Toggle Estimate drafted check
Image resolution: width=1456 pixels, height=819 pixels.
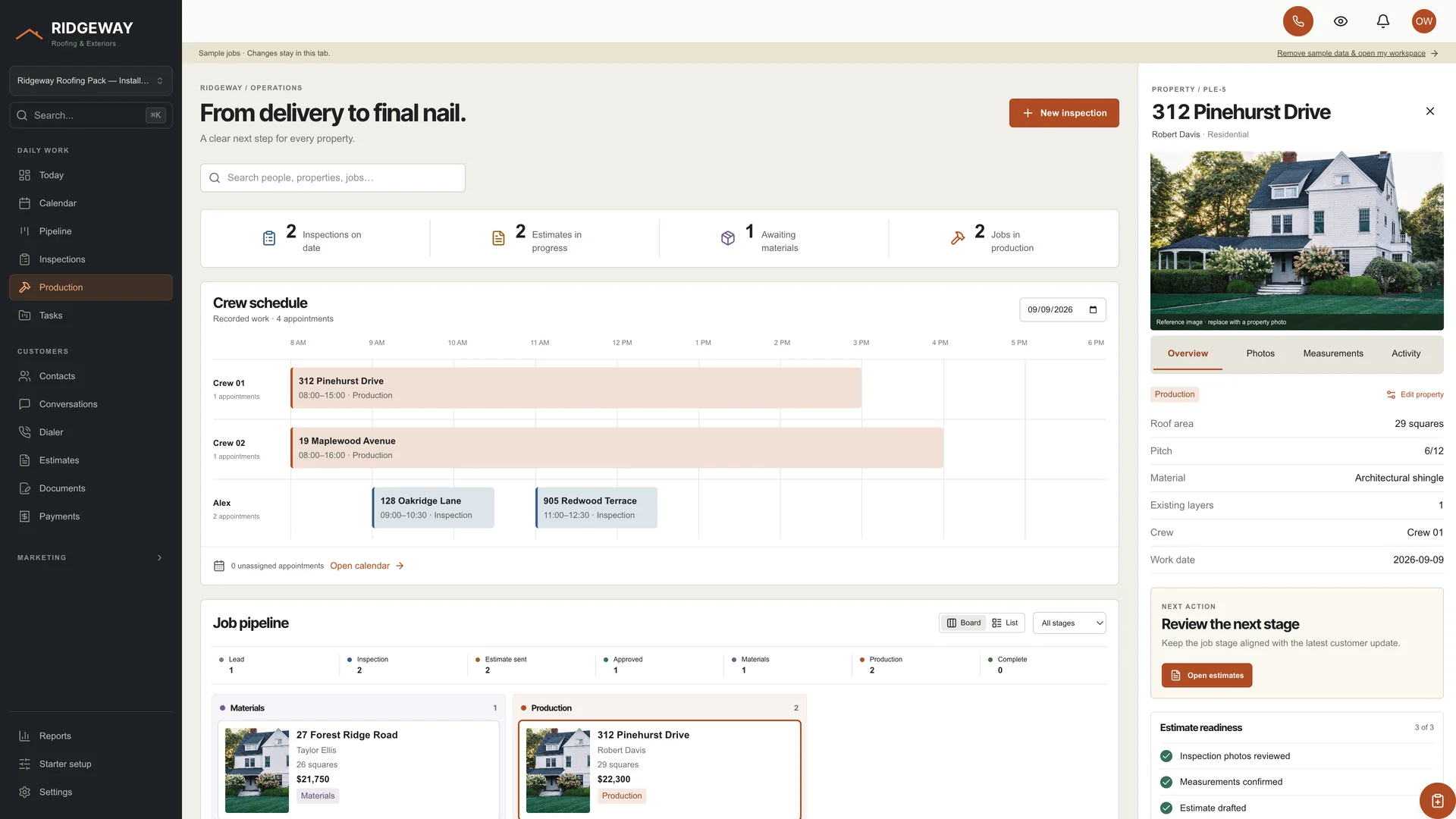pos(1166,808)
